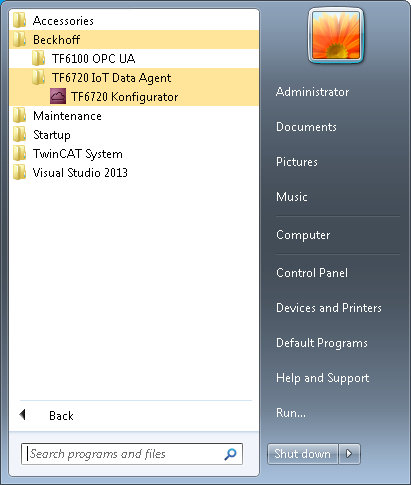Click the Visual Studio 2013 folder icon
411x485 pixels.
tap(20, 172)
